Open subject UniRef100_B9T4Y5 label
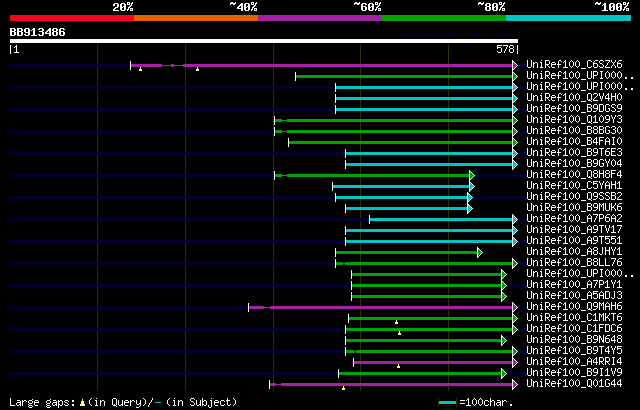 574,351
